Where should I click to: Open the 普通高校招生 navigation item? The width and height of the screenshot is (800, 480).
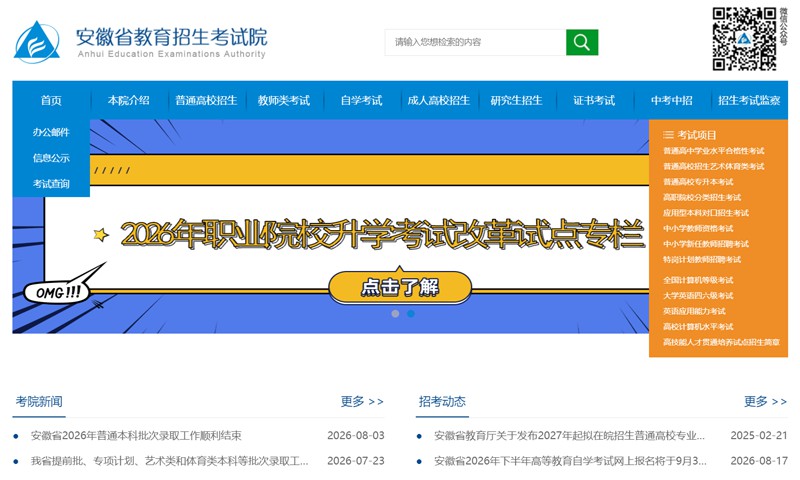(x=206, y=100)
